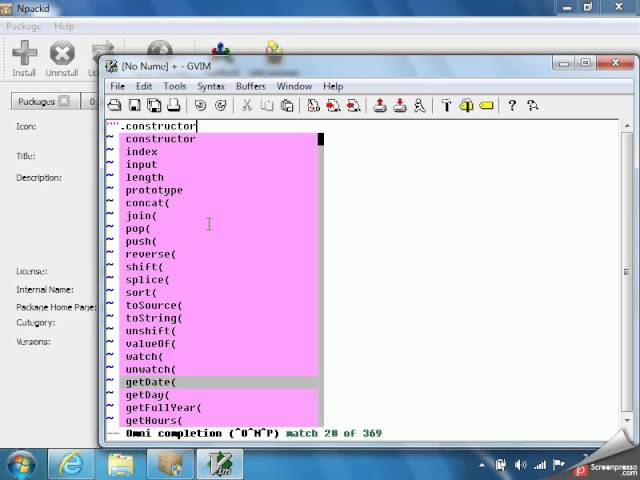Choose 'length' completion entry
This screenshot has width=640, height=480.
tap(218, 178)
